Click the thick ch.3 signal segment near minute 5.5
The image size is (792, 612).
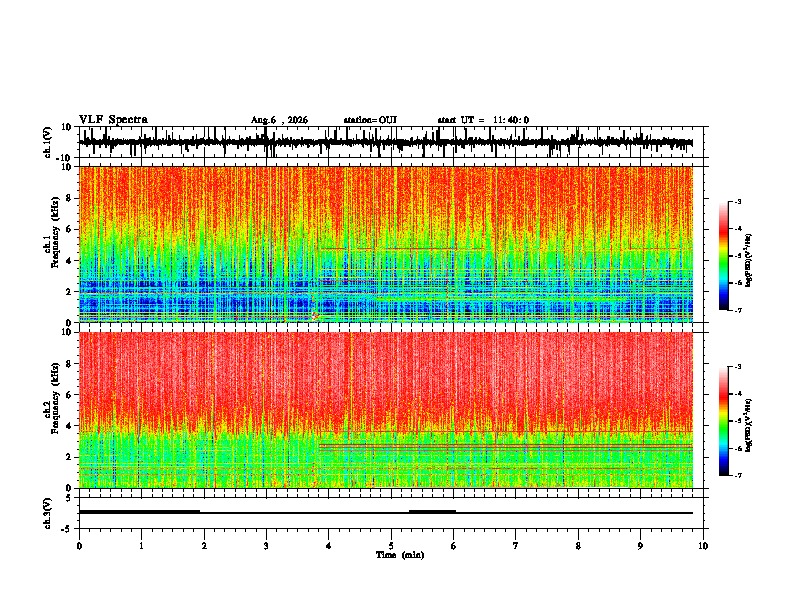click(432, 512)
